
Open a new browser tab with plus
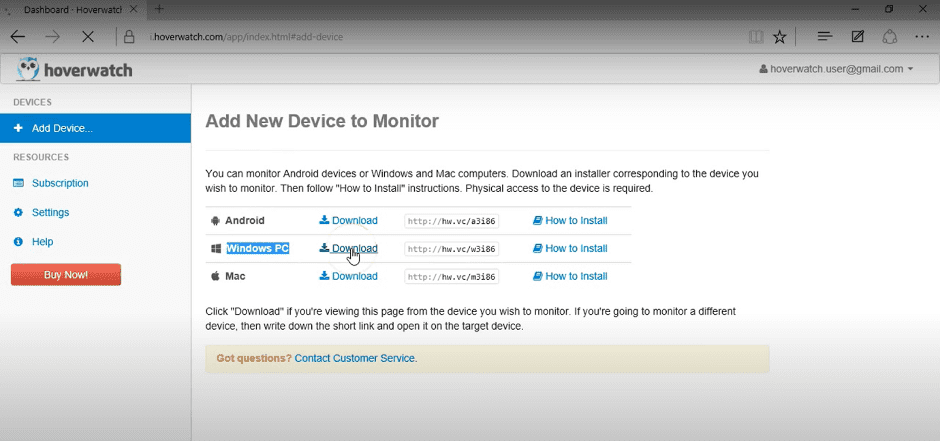(159, 9)
